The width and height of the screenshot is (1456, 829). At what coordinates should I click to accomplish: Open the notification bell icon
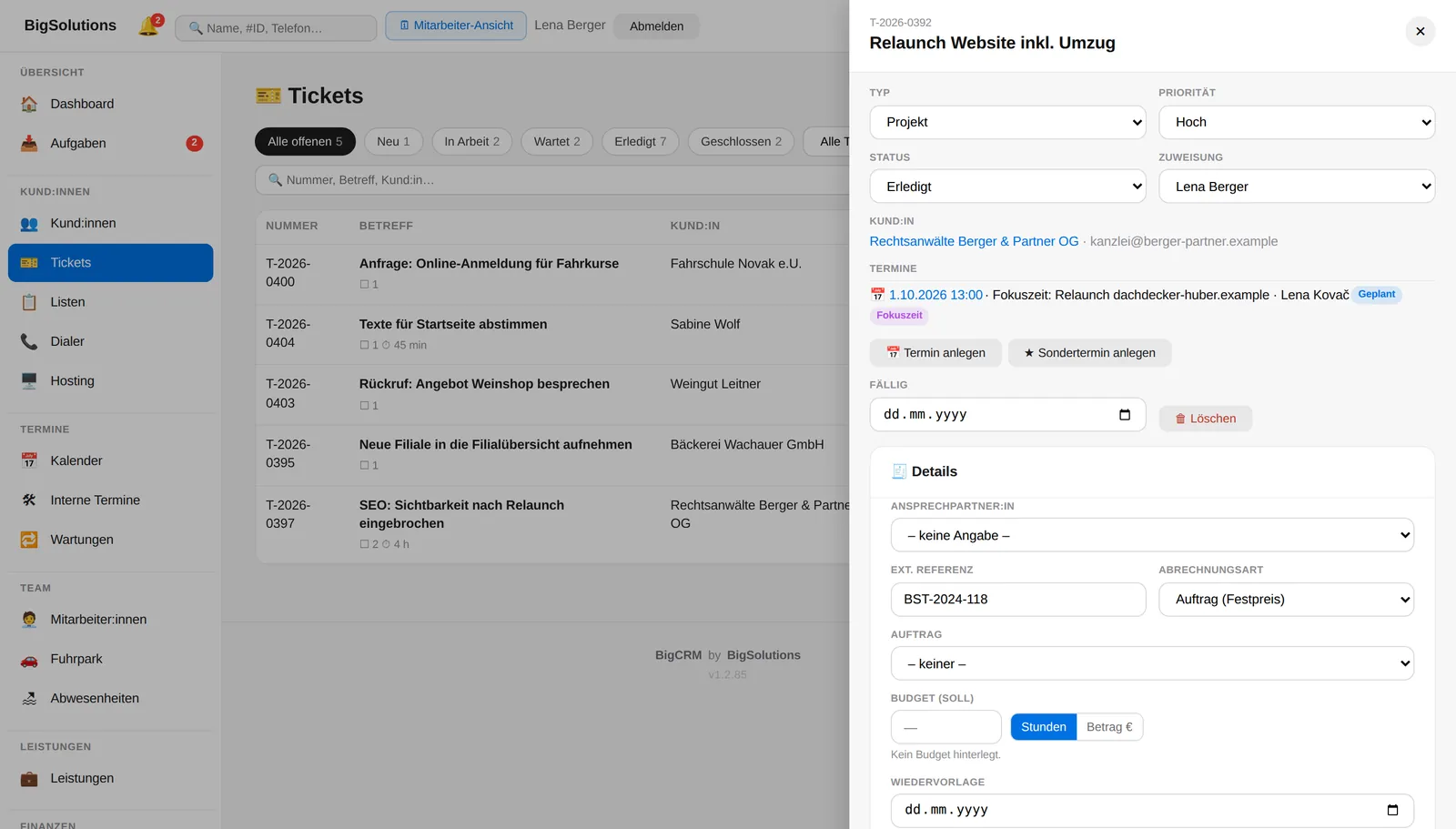[148, 25]
